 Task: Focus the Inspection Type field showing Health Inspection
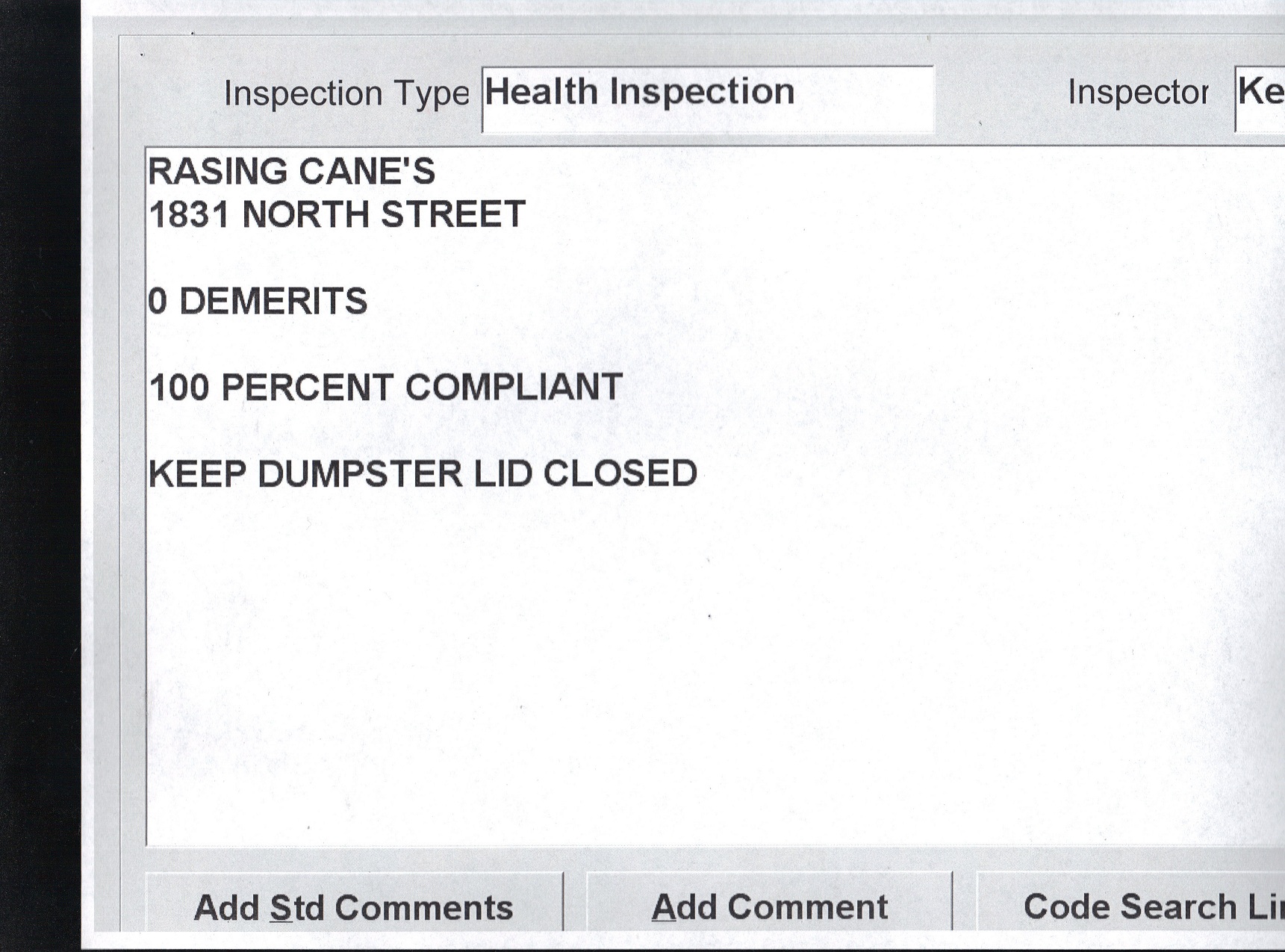(x=706, y=99)
